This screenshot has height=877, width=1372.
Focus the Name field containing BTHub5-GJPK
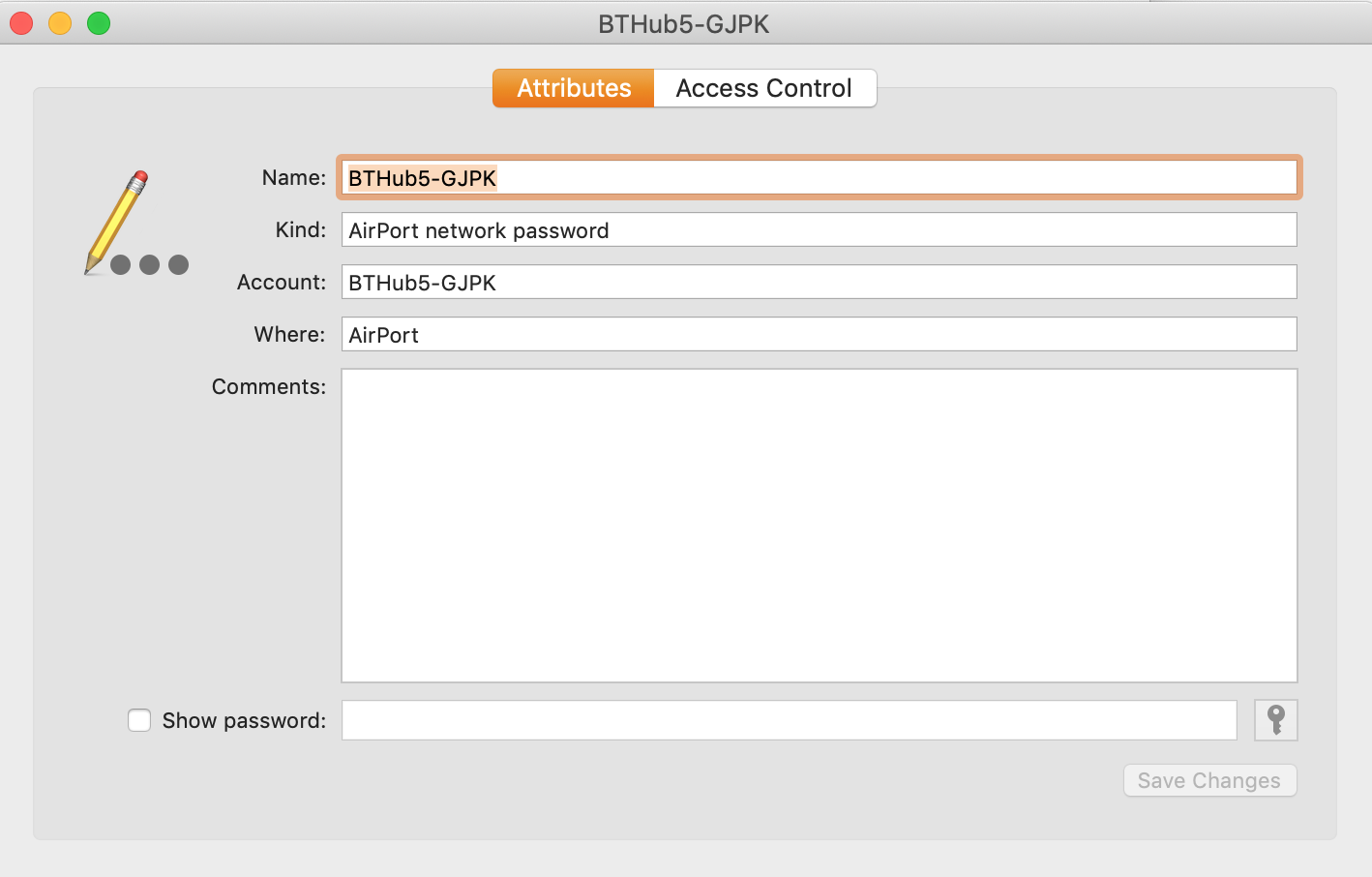819,178
